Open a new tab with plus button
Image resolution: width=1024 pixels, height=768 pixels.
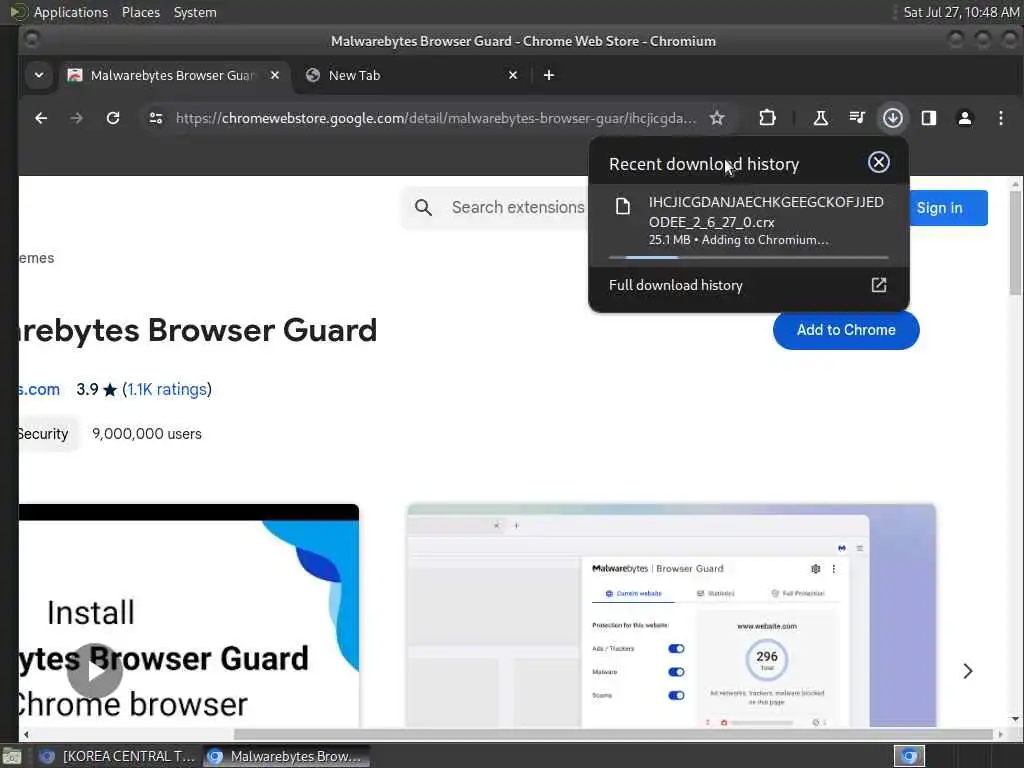tap(549, 75)
